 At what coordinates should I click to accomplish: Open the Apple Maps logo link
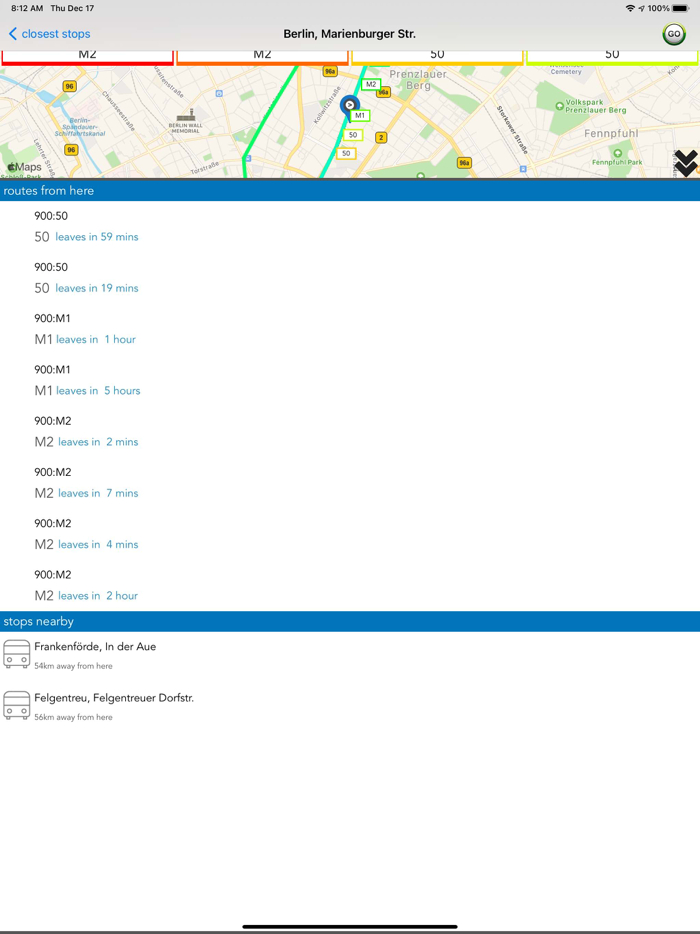pyautogui.click(x=24, y=167)
